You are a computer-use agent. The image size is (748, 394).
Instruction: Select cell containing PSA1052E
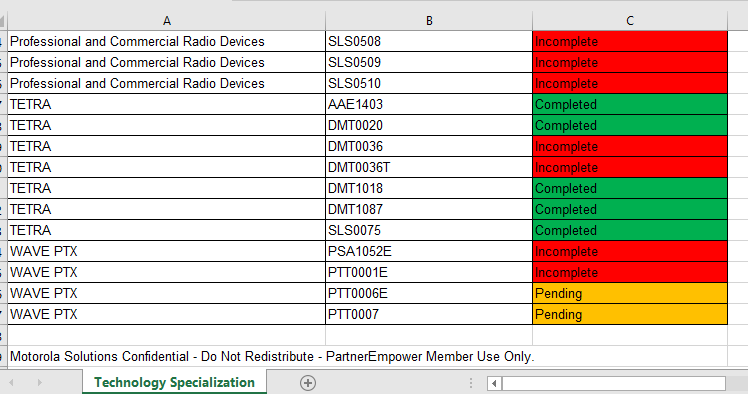click(x=429, y=251)
